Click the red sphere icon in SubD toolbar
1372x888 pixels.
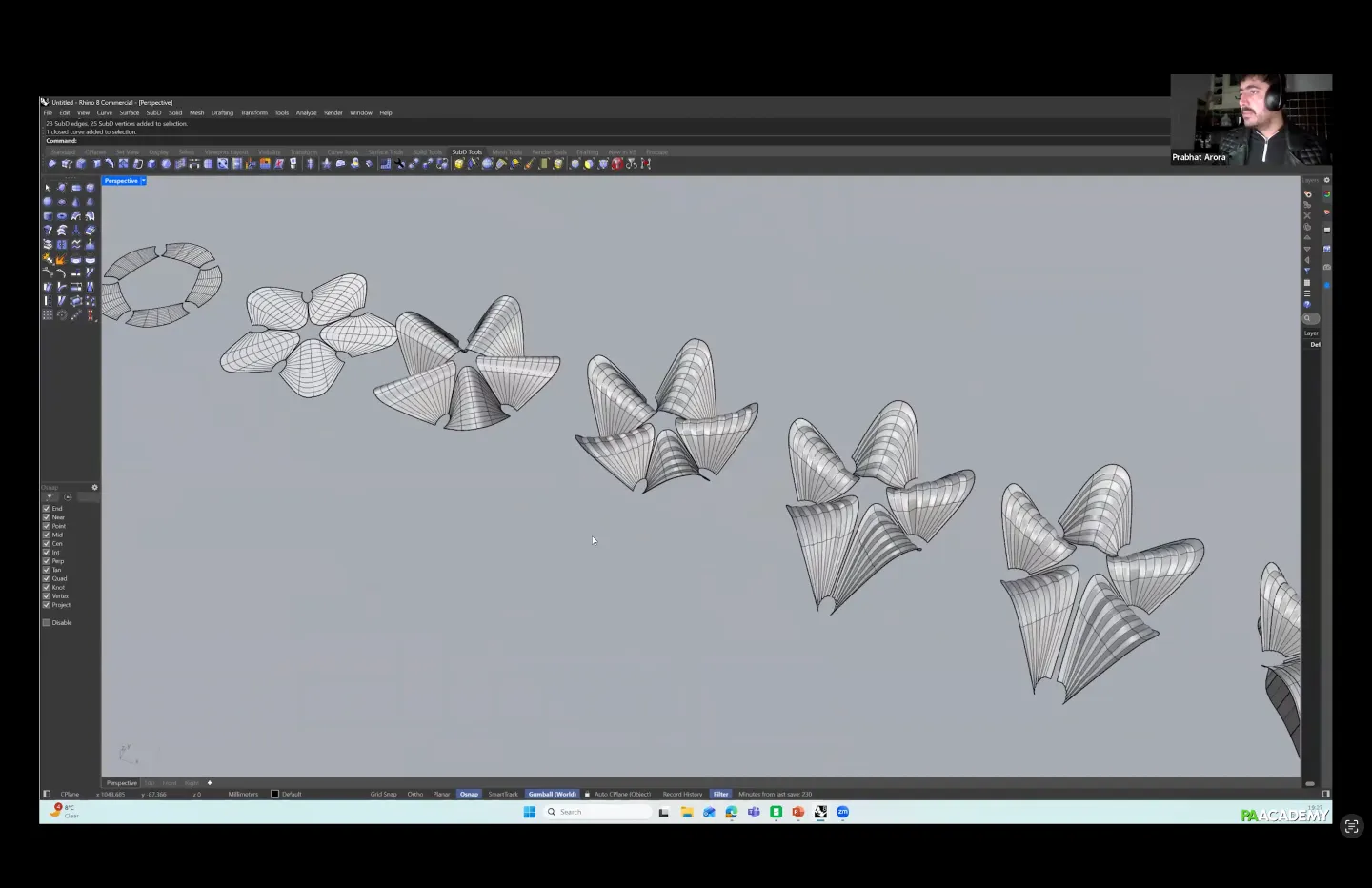point(616,164)
